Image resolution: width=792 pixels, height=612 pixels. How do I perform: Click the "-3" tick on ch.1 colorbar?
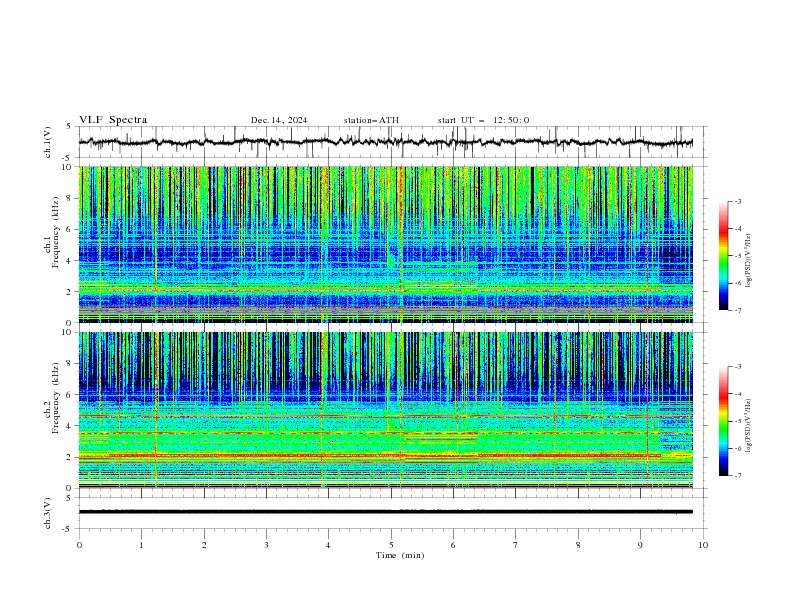click(x=738, y=201)
